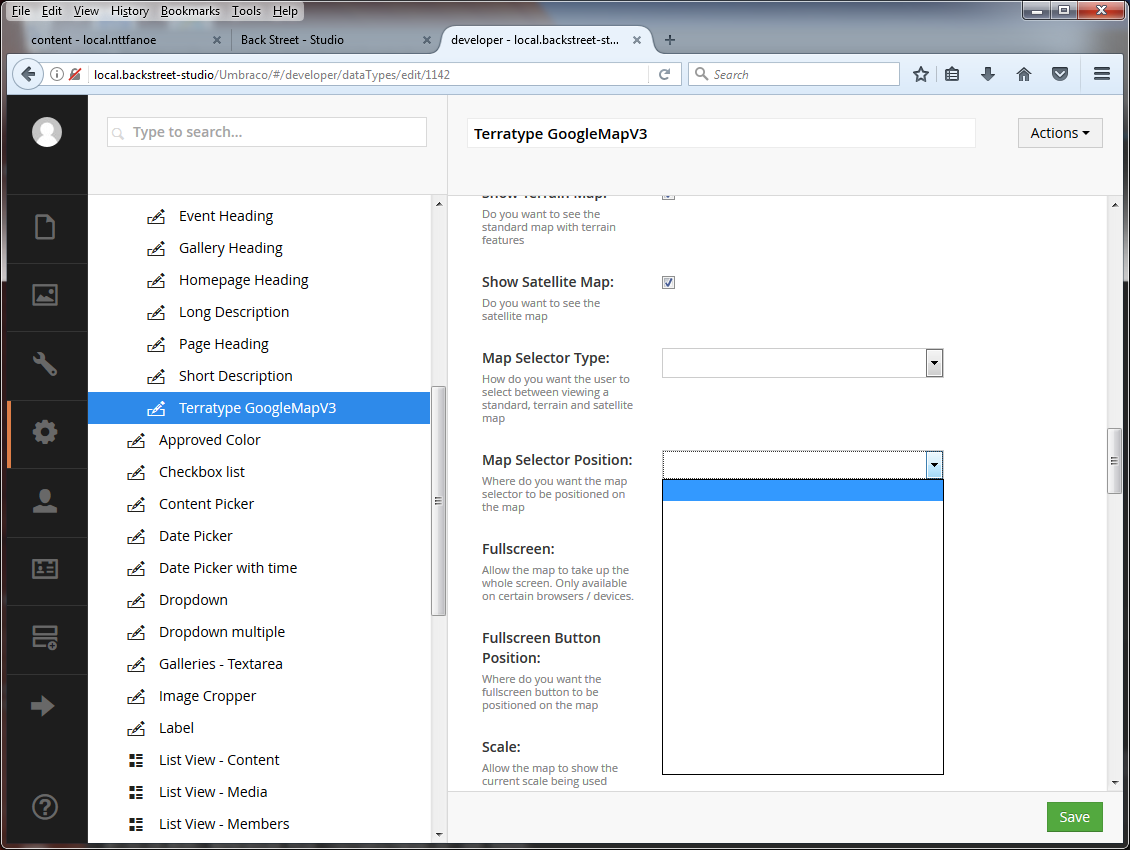Click the List View - Content icon
Viewport: 1130px width, 850px height.
[136, 760]
